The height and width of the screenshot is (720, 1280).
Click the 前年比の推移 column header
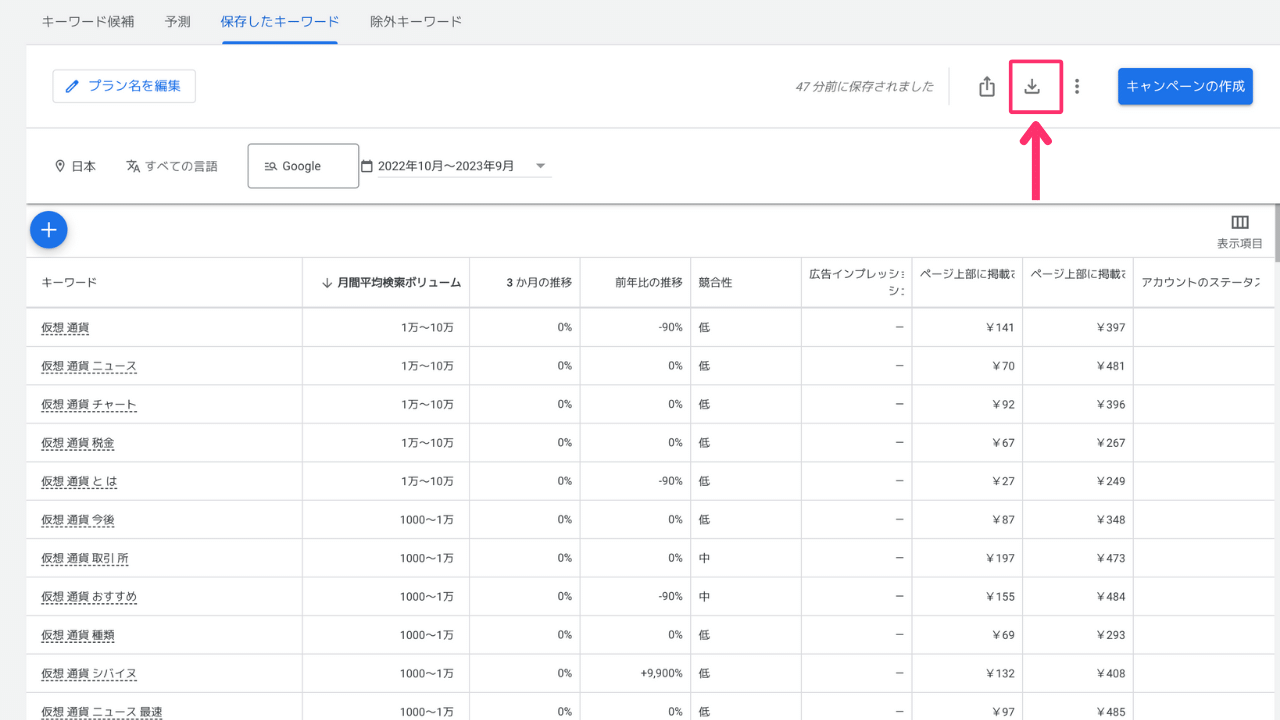pos(649,283)
